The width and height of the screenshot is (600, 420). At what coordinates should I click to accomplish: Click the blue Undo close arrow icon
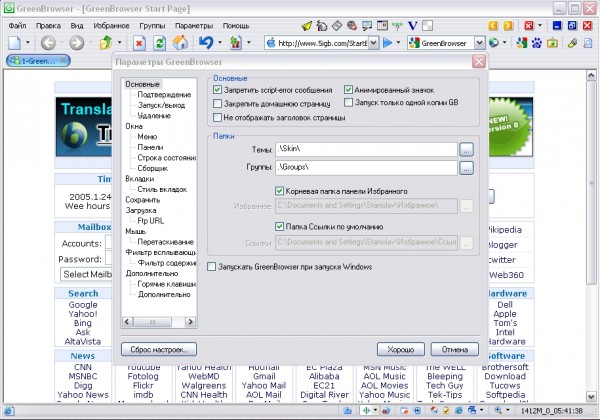pos(206,42)
